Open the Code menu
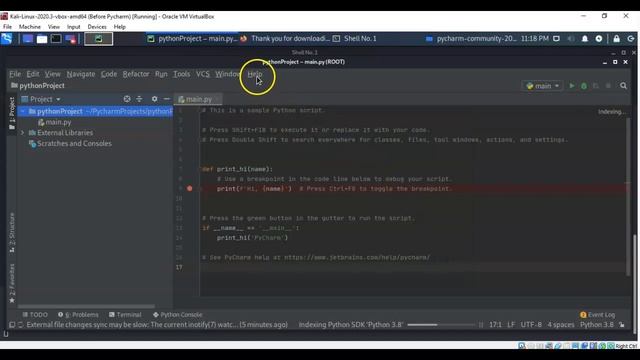 109,74
